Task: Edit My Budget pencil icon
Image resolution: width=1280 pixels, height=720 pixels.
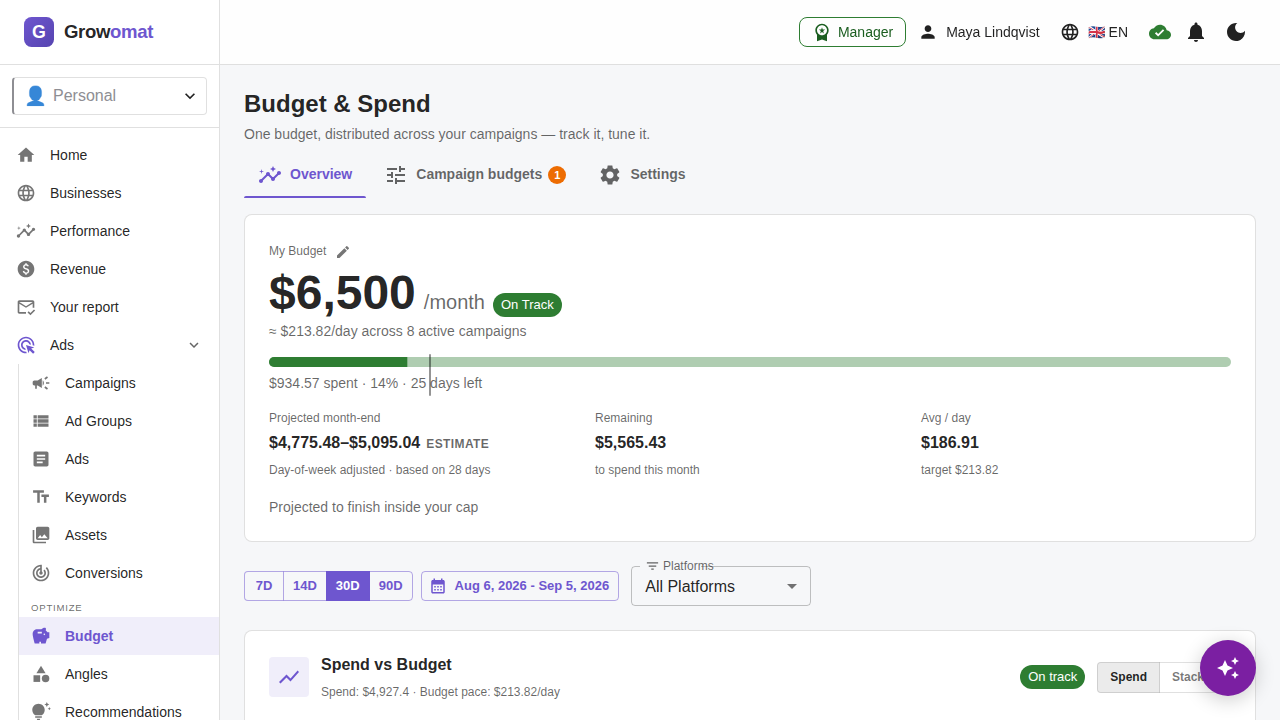Action: tap(343, 252)
